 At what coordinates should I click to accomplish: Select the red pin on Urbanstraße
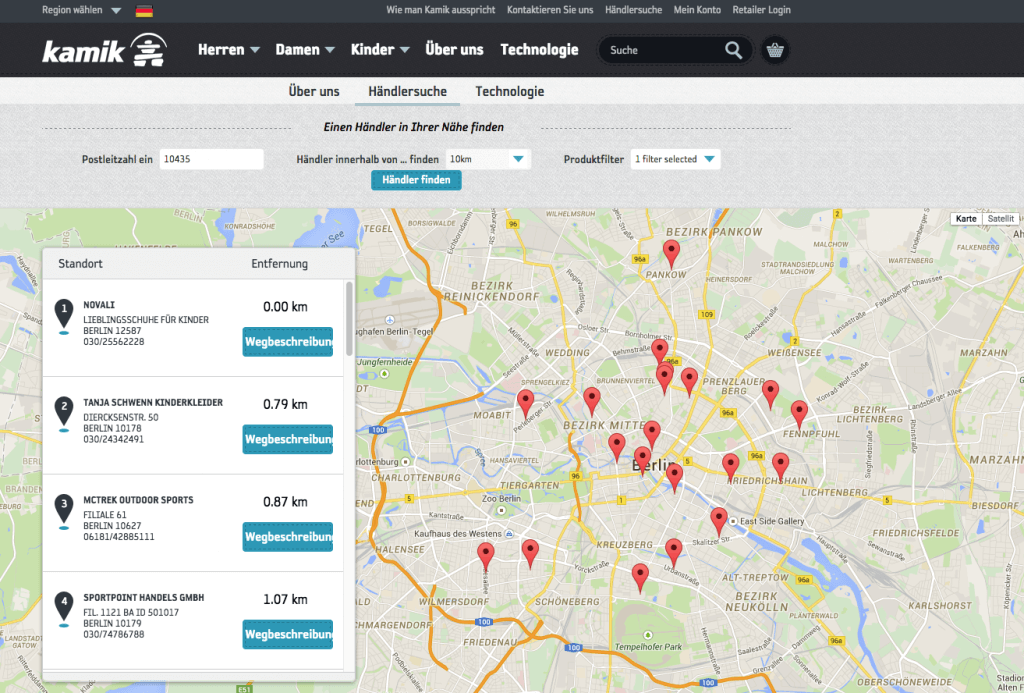click(674, 553)
